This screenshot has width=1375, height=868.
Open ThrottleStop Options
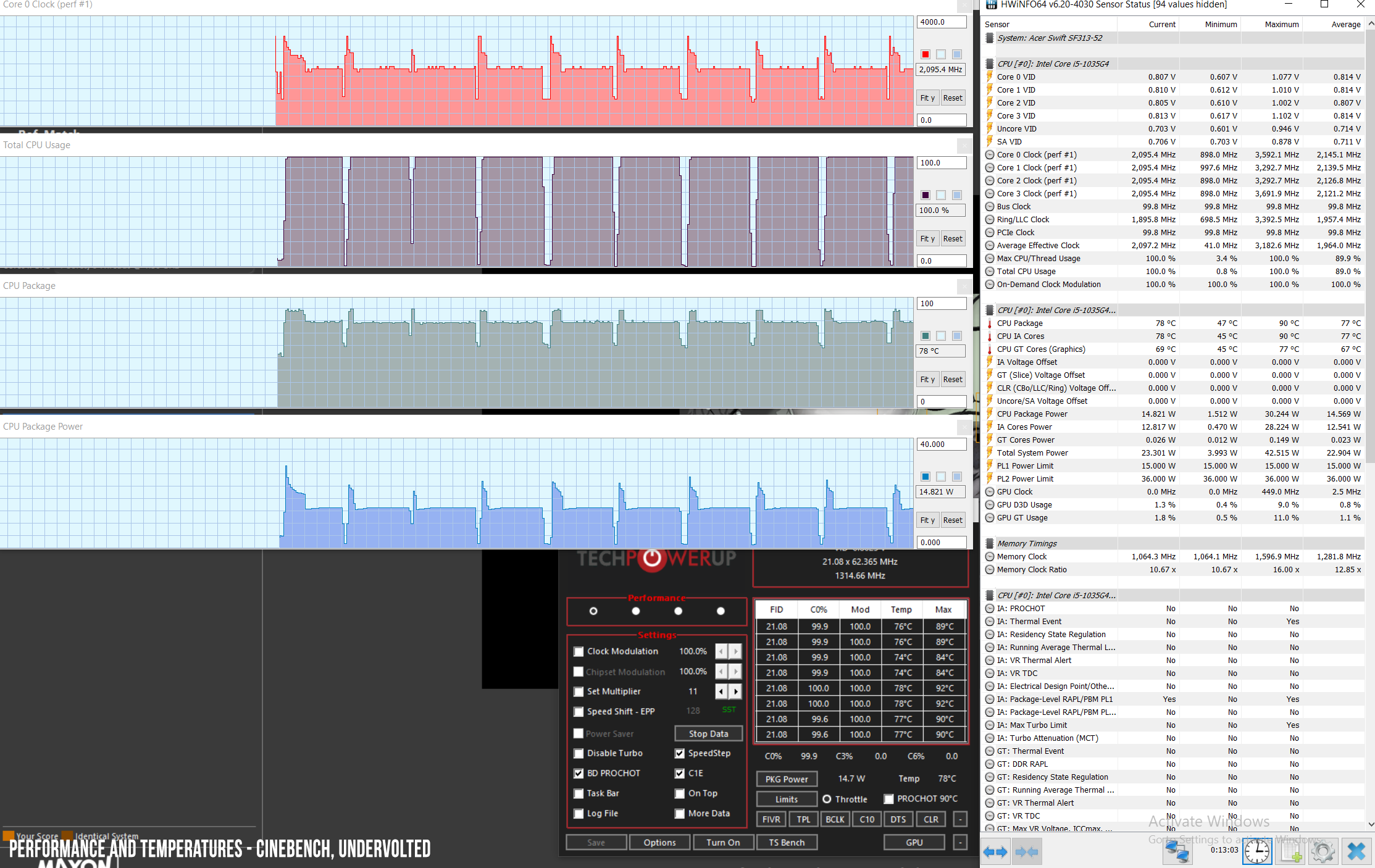[659, 842]
